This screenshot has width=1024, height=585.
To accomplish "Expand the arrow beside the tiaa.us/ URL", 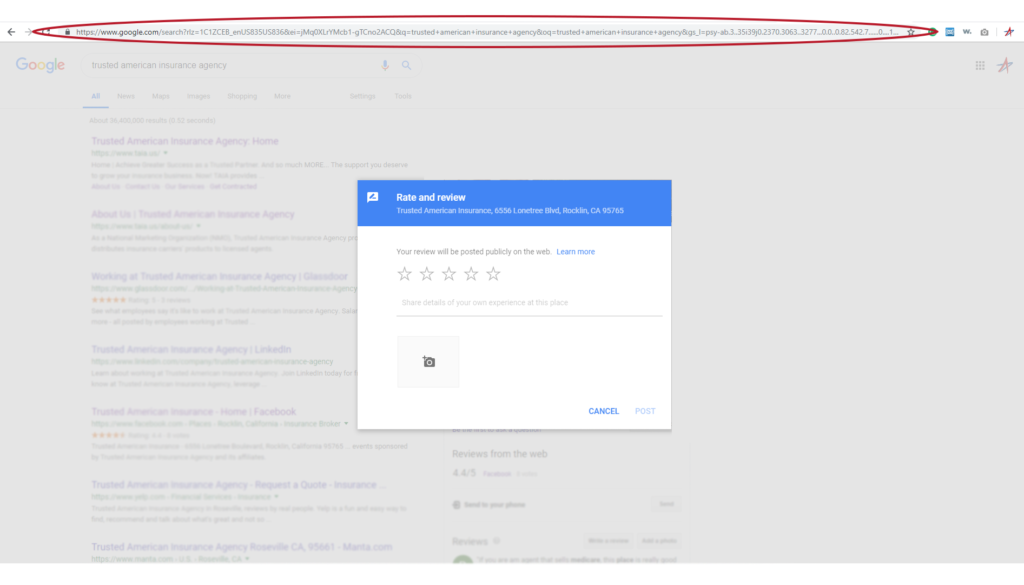I will click(x=165, y=153).
